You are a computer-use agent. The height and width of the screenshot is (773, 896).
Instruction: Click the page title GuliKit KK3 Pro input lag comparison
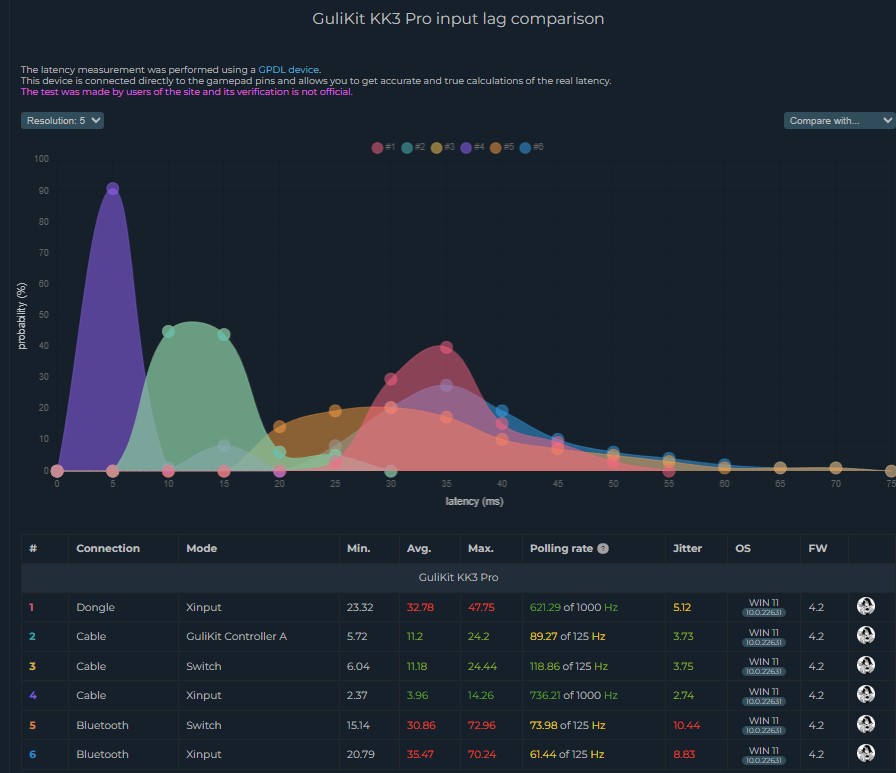[458, 19]
